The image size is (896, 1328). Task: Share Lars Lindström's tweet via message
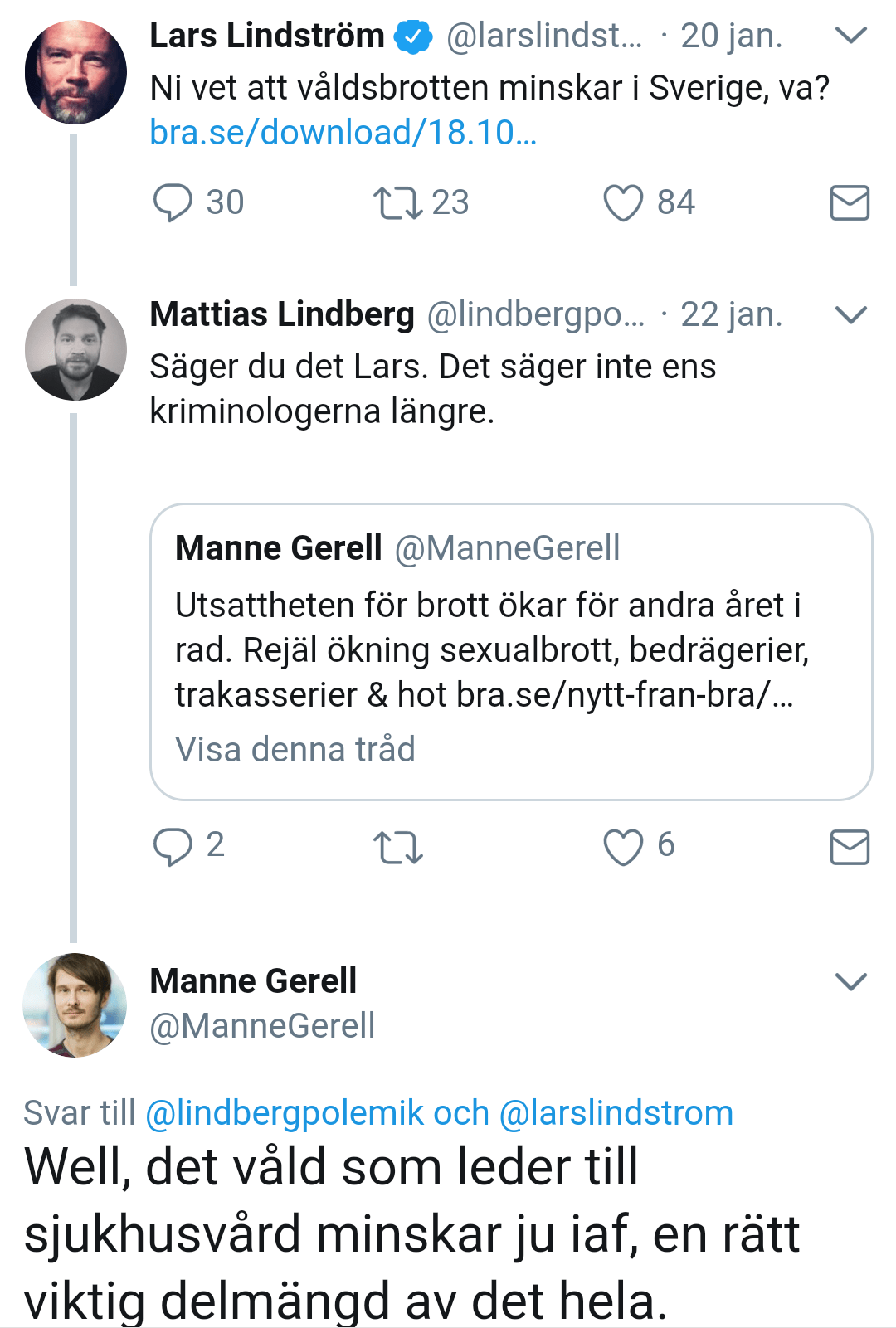coord(850,203)
